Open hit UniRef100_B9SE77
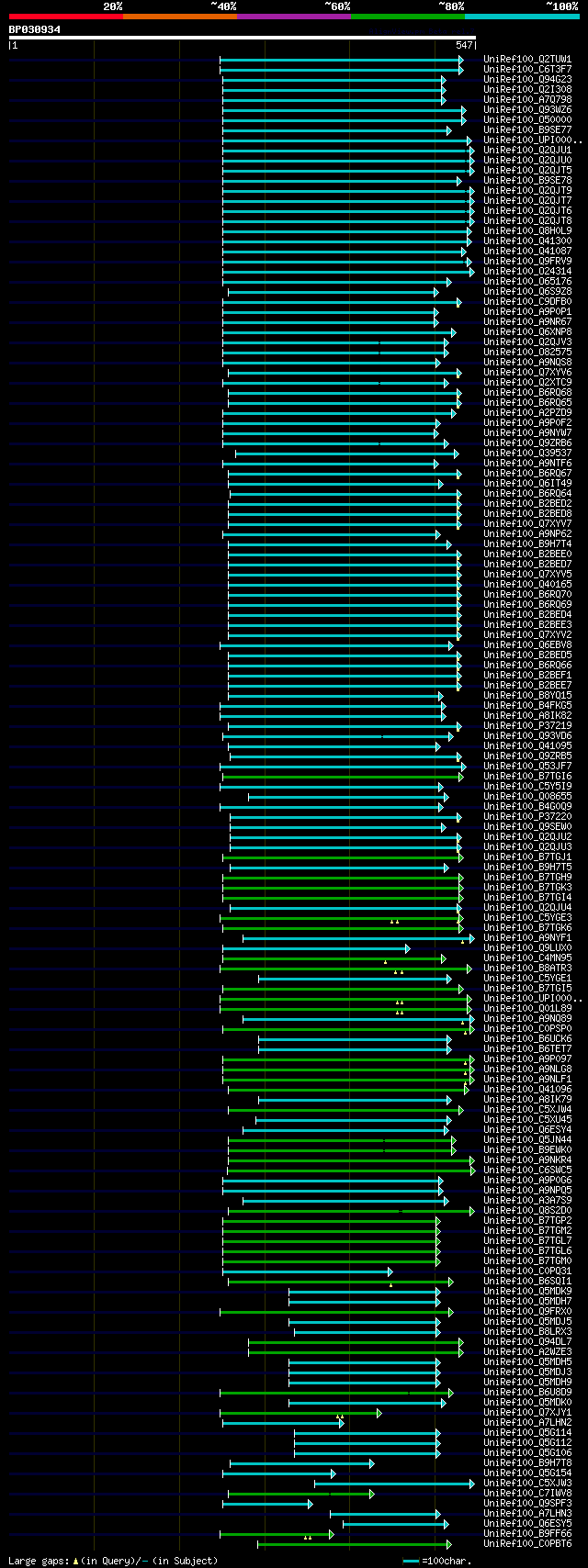The height and width of the screenshot is (1568, 588). coord(527,130)
